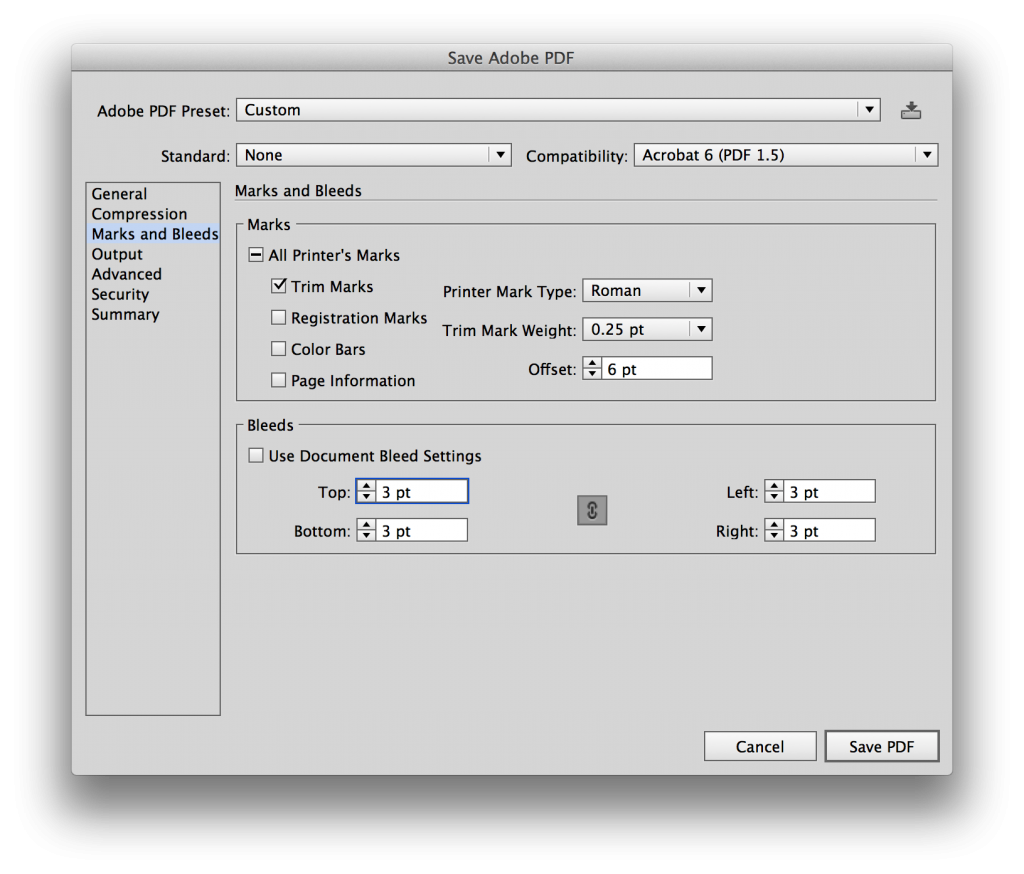The image size is (1024, 874).
Task: Click the save preset icon
Action: (910, 110)
